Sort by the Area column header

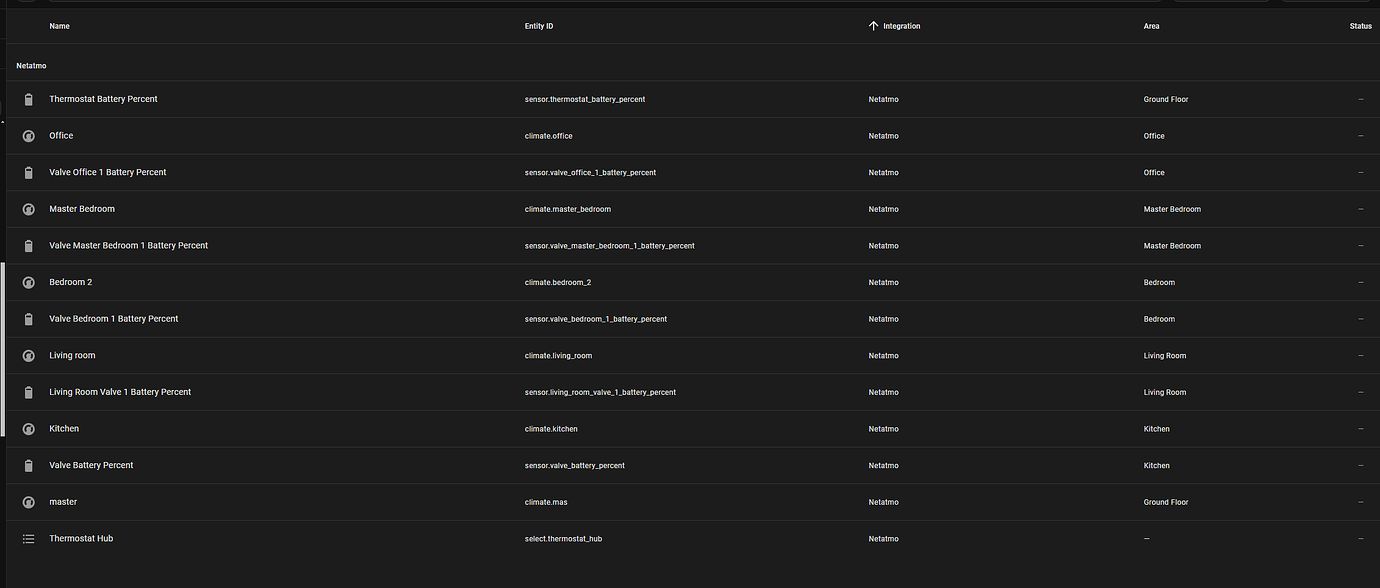[x=1152, y=26]
